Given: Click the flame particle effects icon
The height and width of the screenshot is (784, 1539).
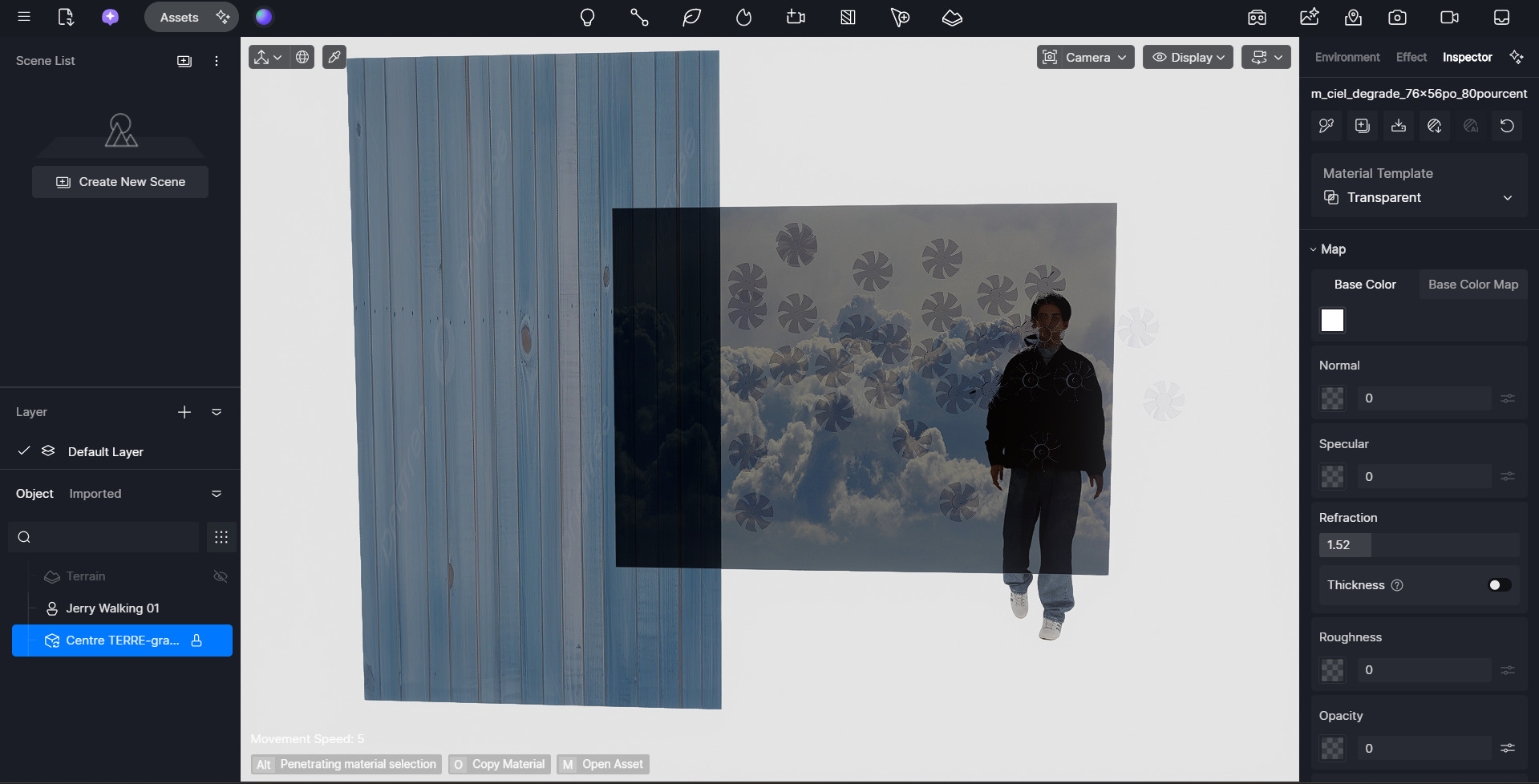Looking at the screenshot, I should coord(743,17).
